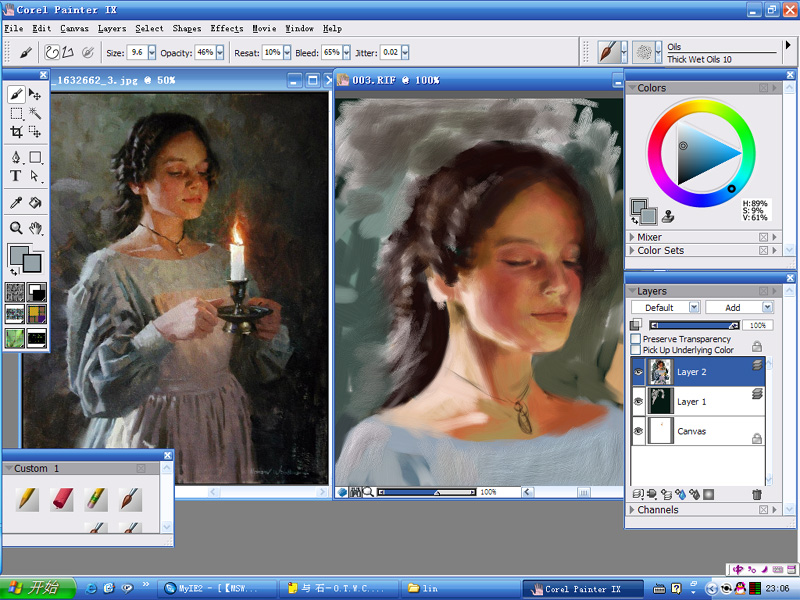Choose the Rectangular Selection tool
800x600 pixels.
[16, 113]
